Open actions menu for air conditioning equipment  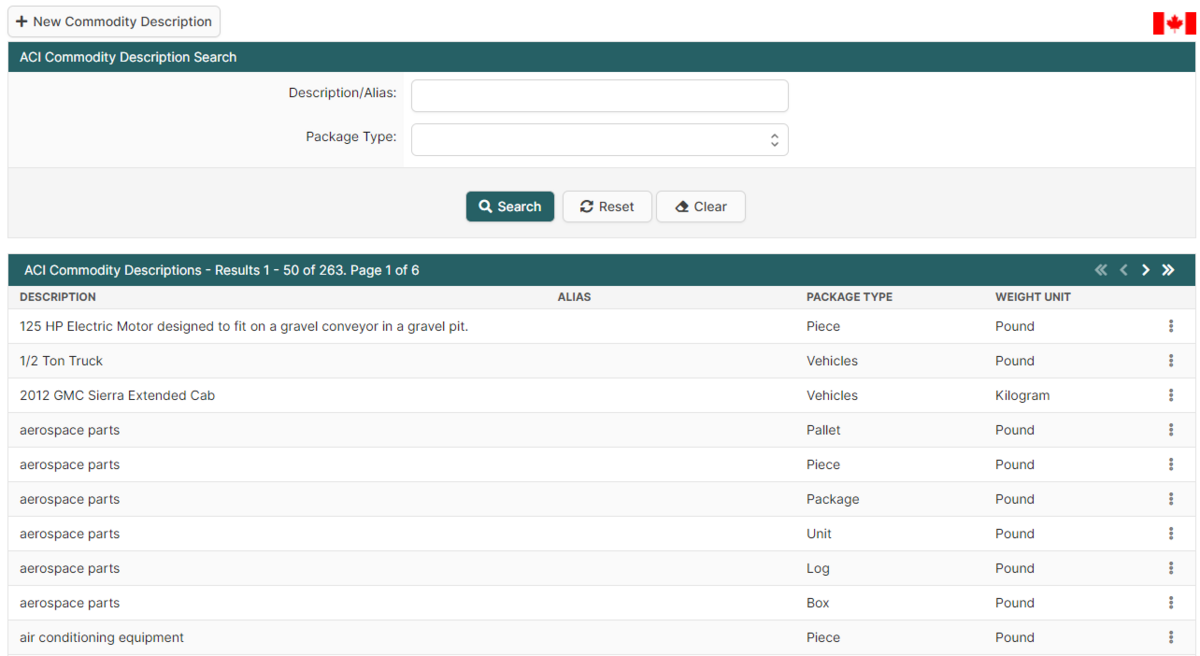point(1171,637)
